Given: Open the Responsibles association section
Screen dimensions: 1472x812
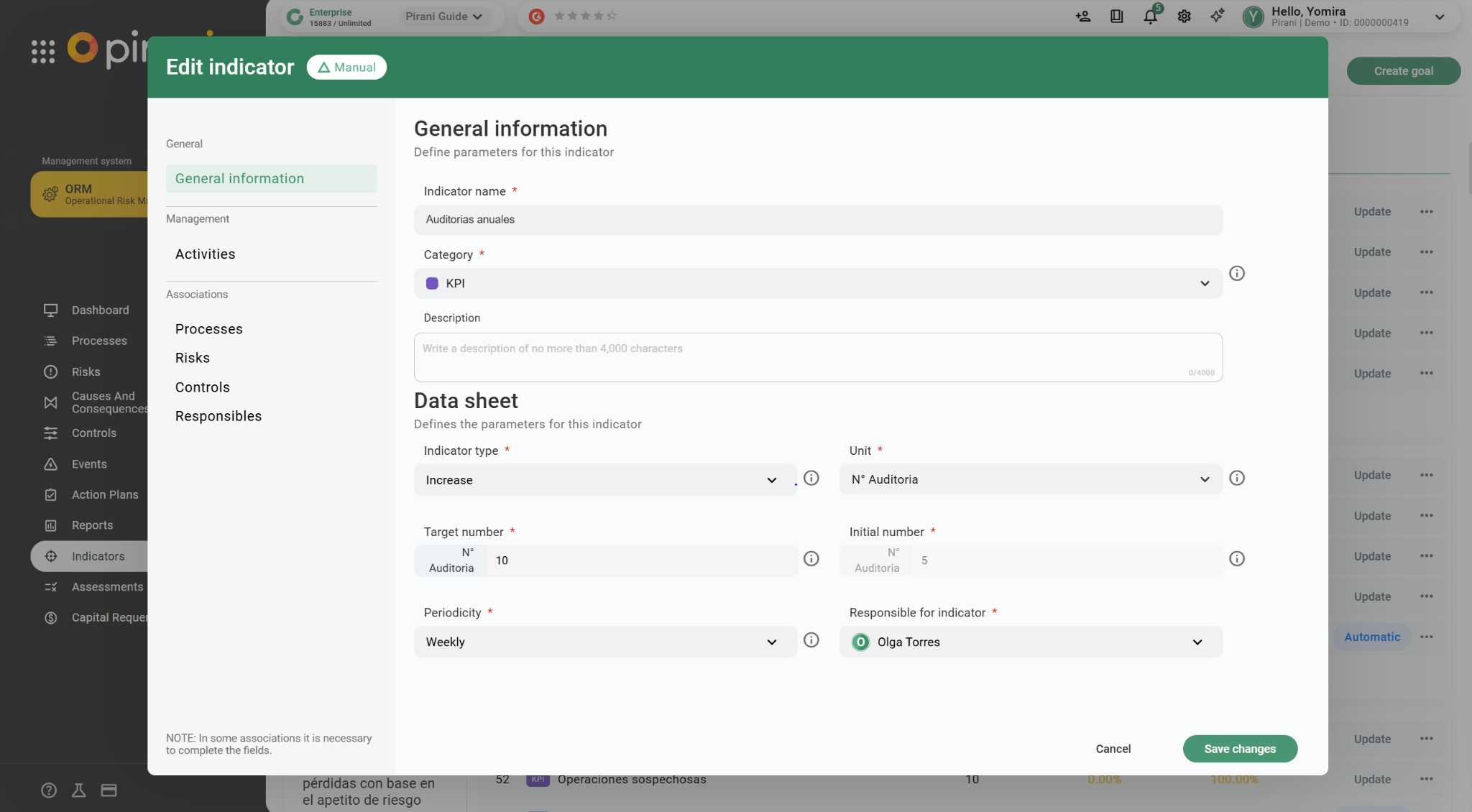Looking at the screenshot, I should click(218, 416).
